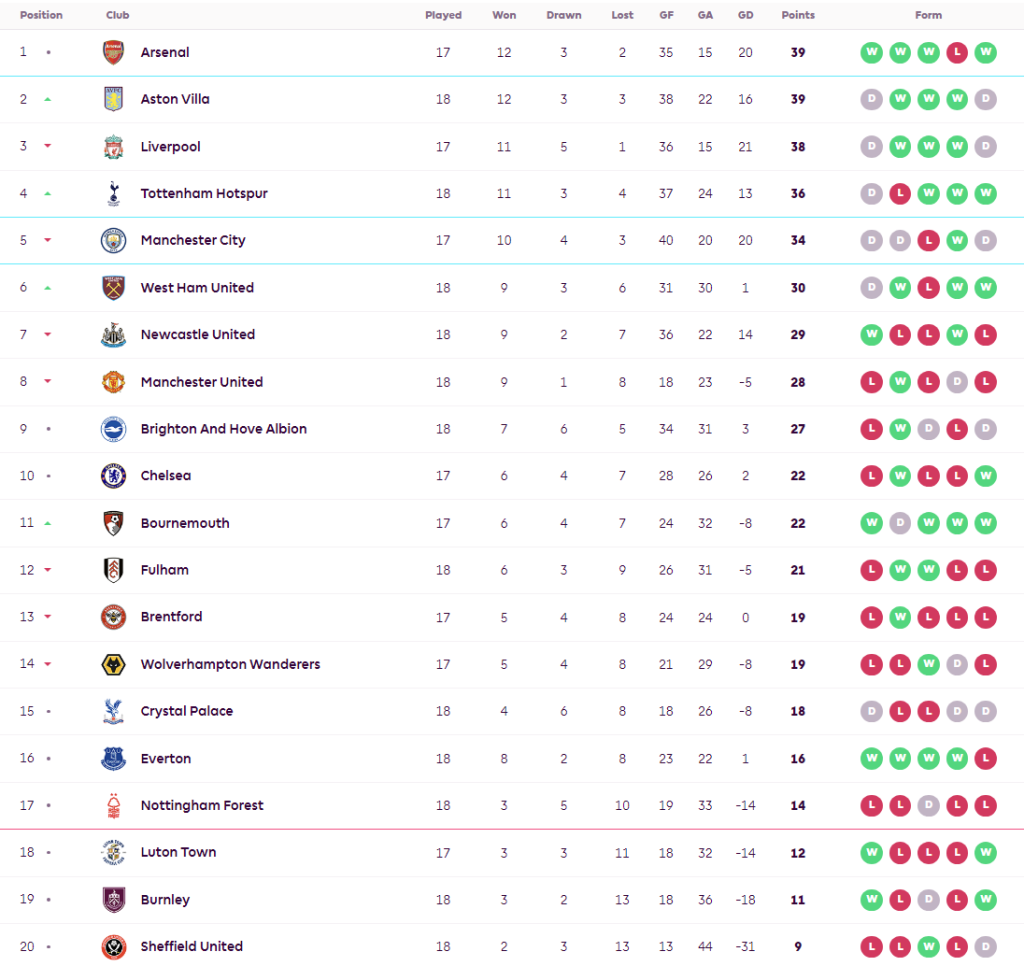Click Manchester City's green win form badge
The width and height of the screenshot is (1024, 966).
click(x=957, y=241)
